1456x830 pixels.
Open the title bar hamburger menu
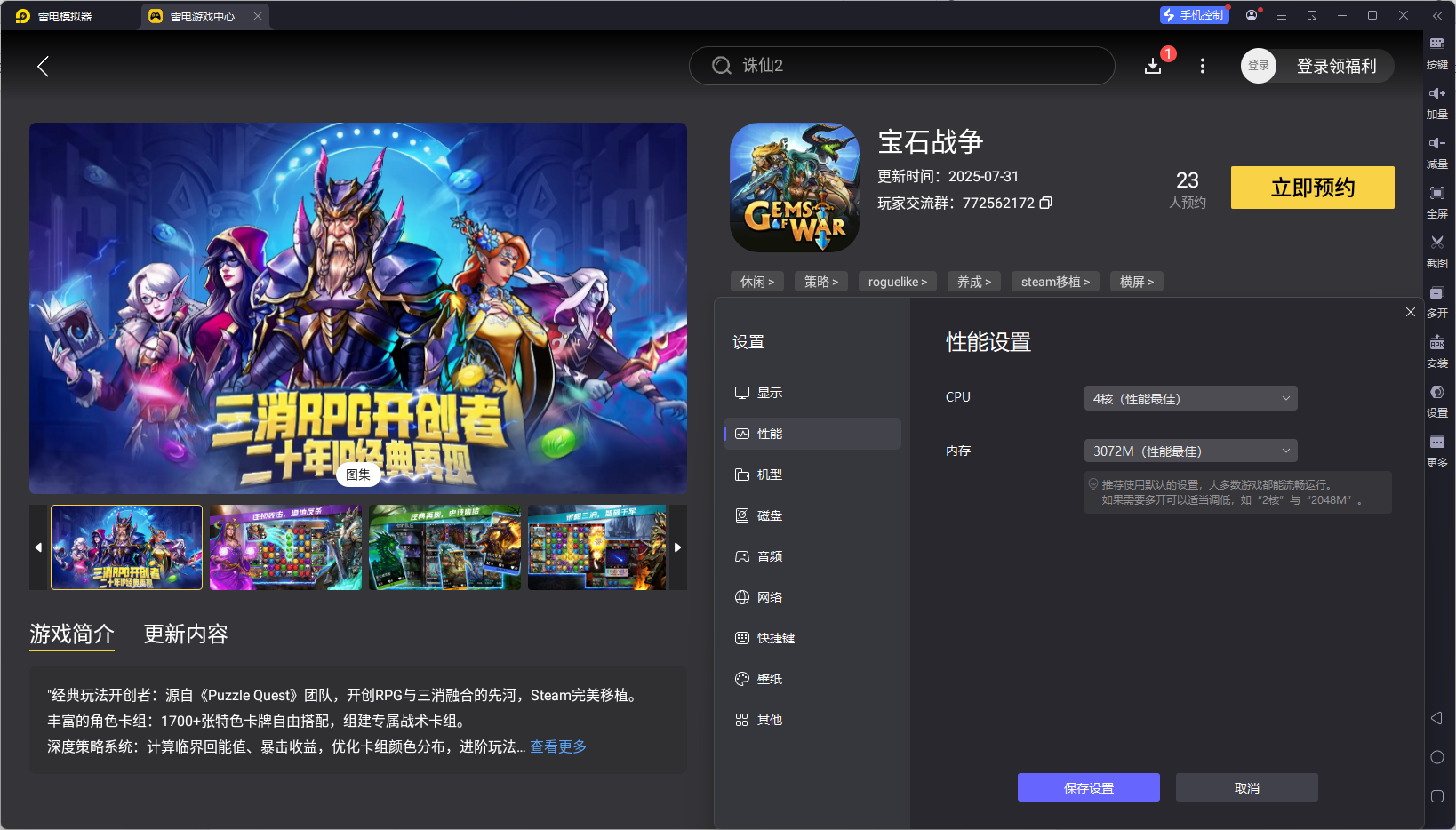pyautogui.click(x=1282, y=15)
